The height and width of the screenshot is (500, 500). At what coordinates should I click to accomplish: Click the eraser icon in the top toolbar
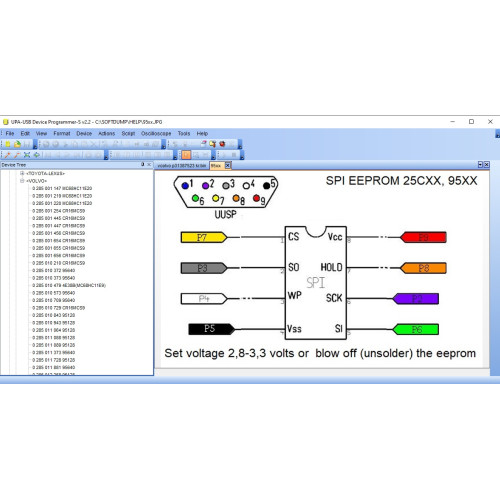pos(203,144)
